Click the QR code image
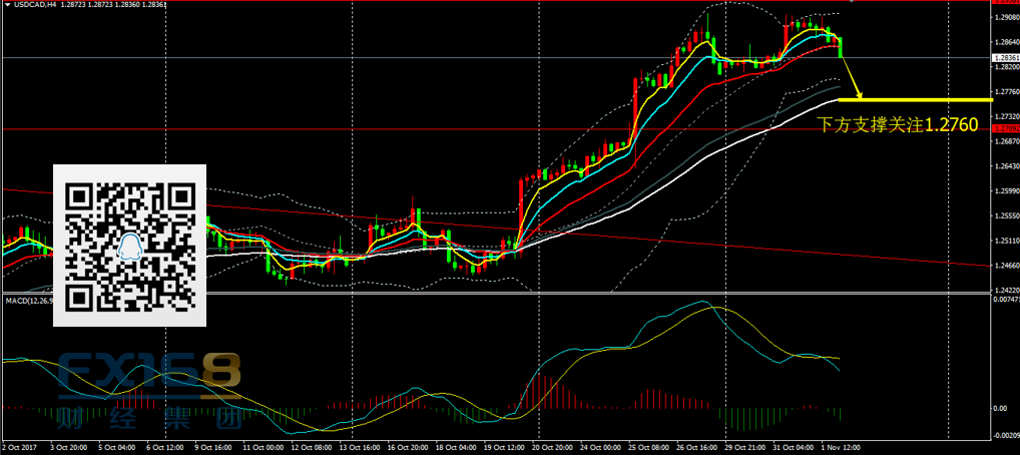 [129, 246]
